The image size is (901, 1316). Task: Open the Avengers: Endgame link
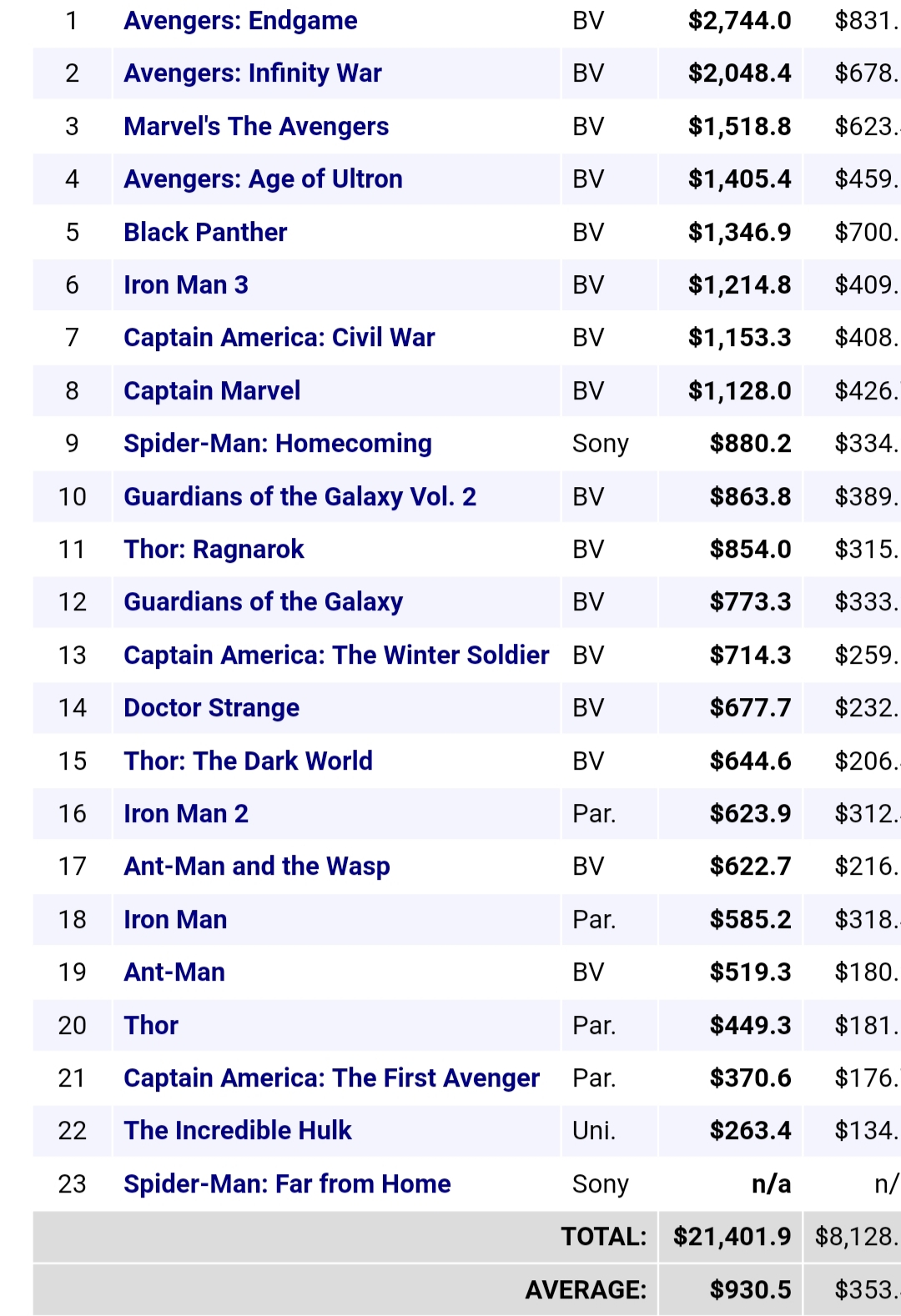tap(240, 21)
